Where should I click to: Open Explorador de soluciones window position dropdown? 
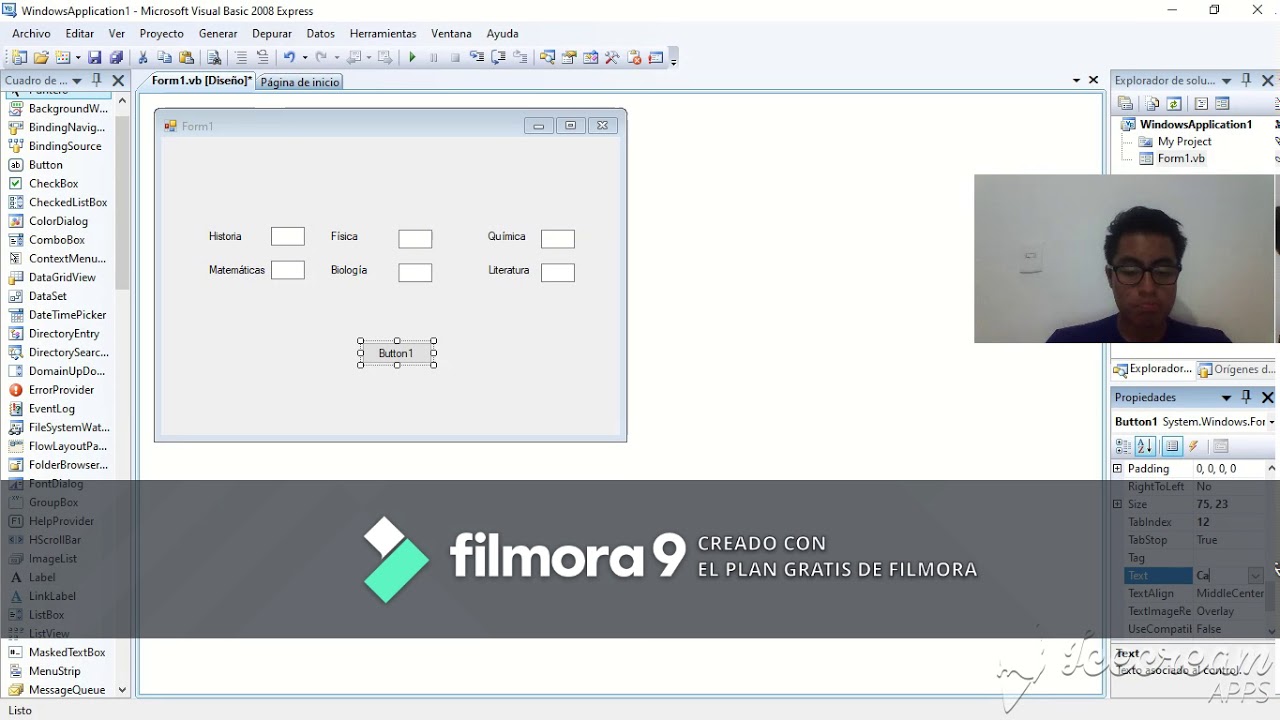1226,80
